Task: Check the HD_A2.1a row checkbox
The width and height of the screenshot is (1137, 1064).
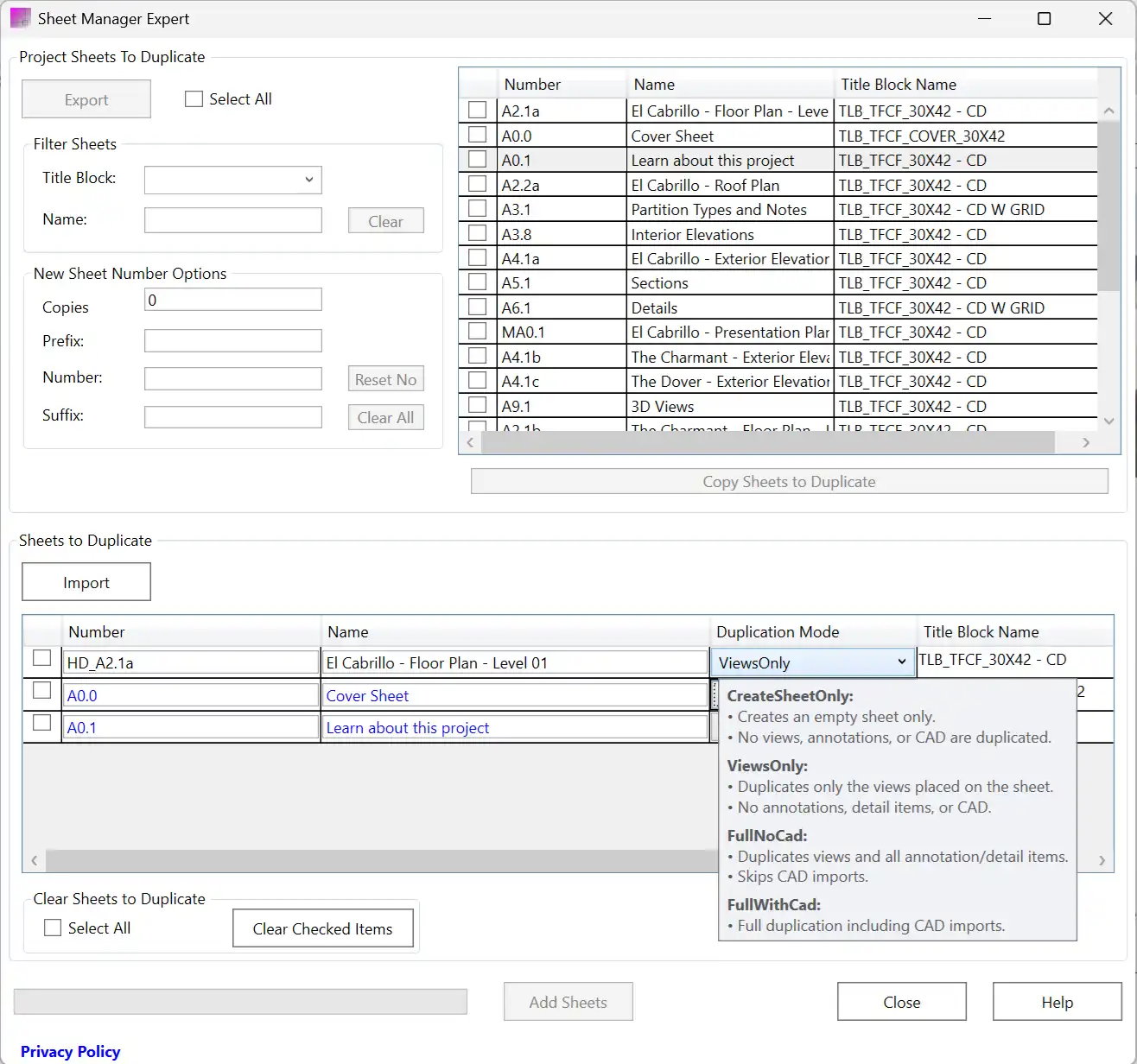Action: 41,658
